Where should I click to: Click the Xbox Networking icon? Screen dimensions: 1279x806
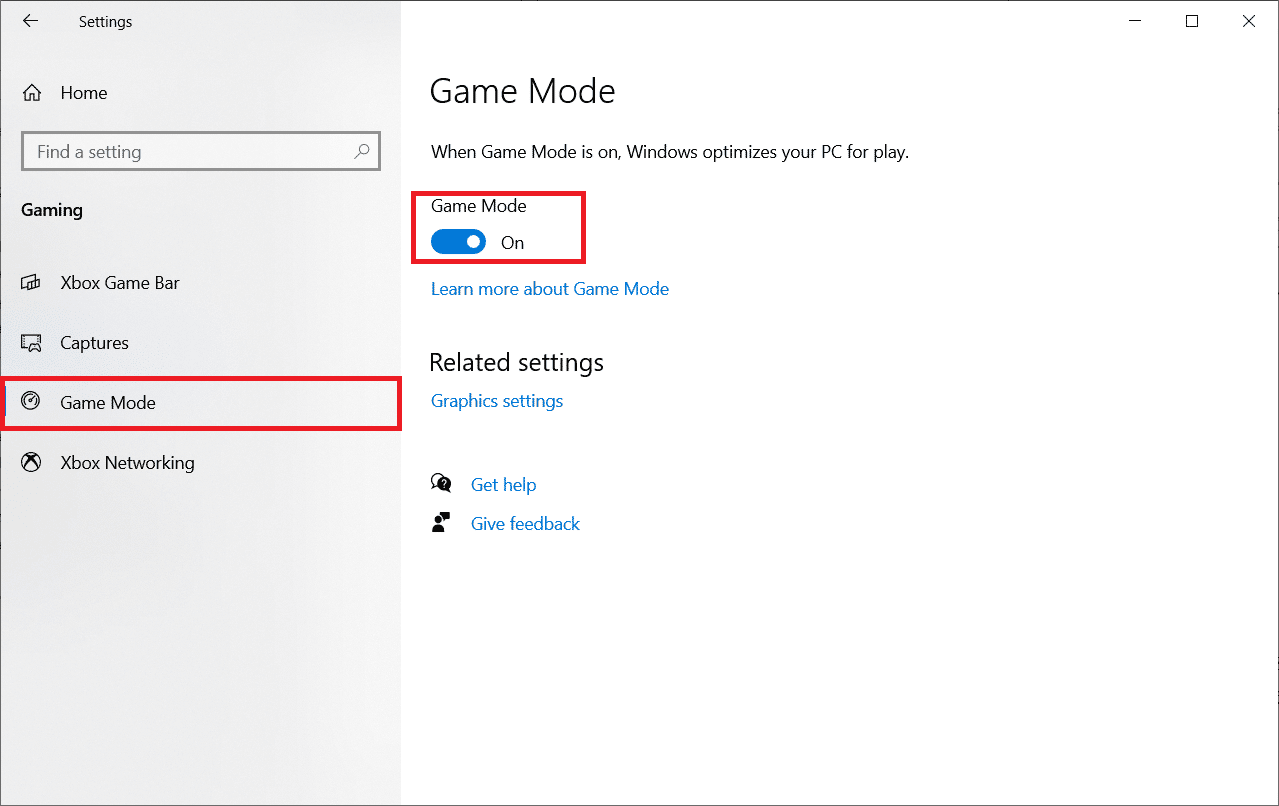click(32, 462)
